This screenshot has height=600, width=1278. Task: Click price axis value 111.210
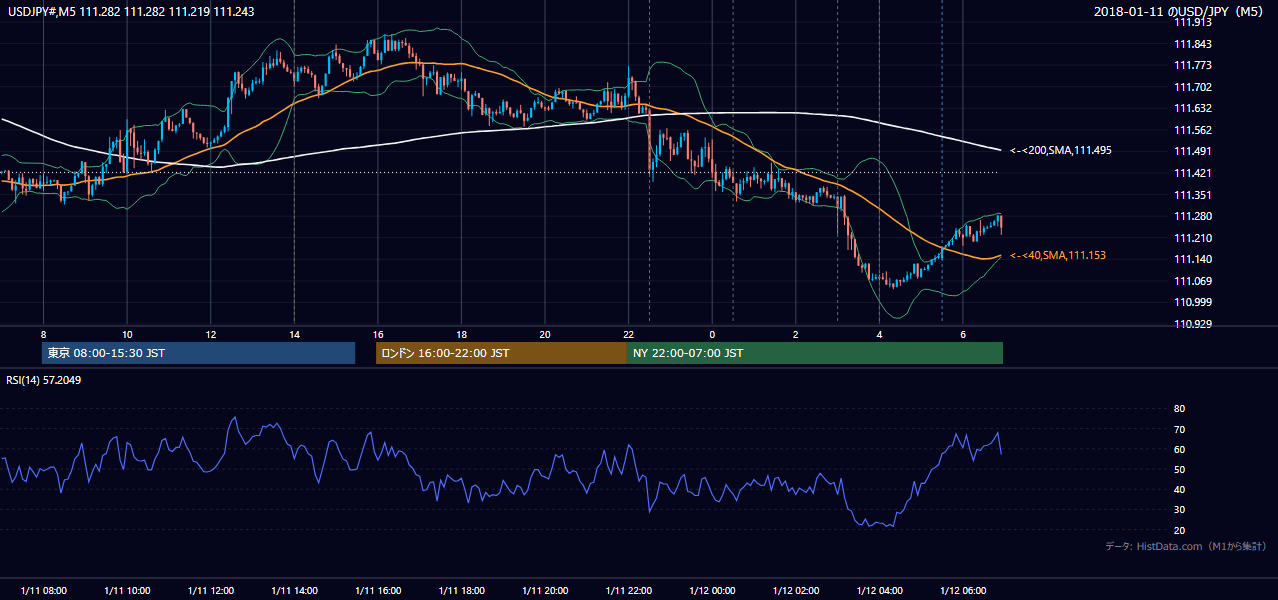(1193, 238)
